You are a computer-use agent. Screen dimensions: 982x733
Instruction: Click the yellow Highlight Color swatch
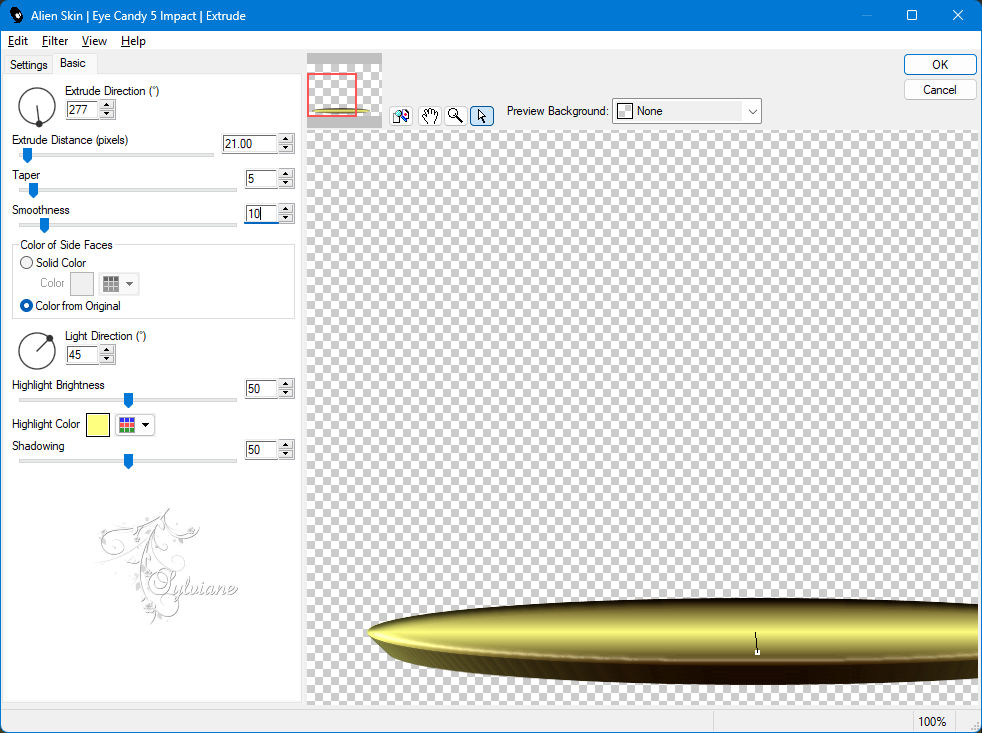98,425
